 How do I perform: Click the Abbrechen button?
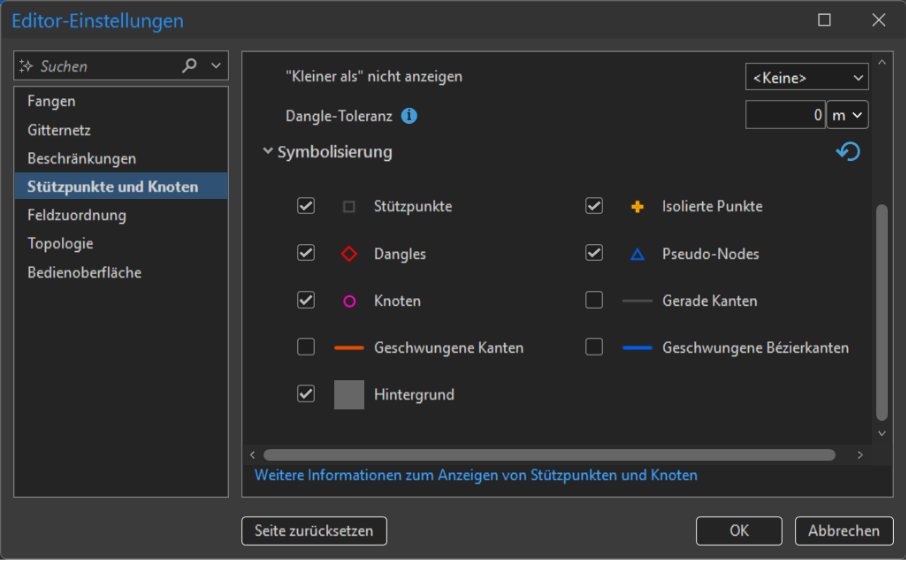tap(844, 531)
